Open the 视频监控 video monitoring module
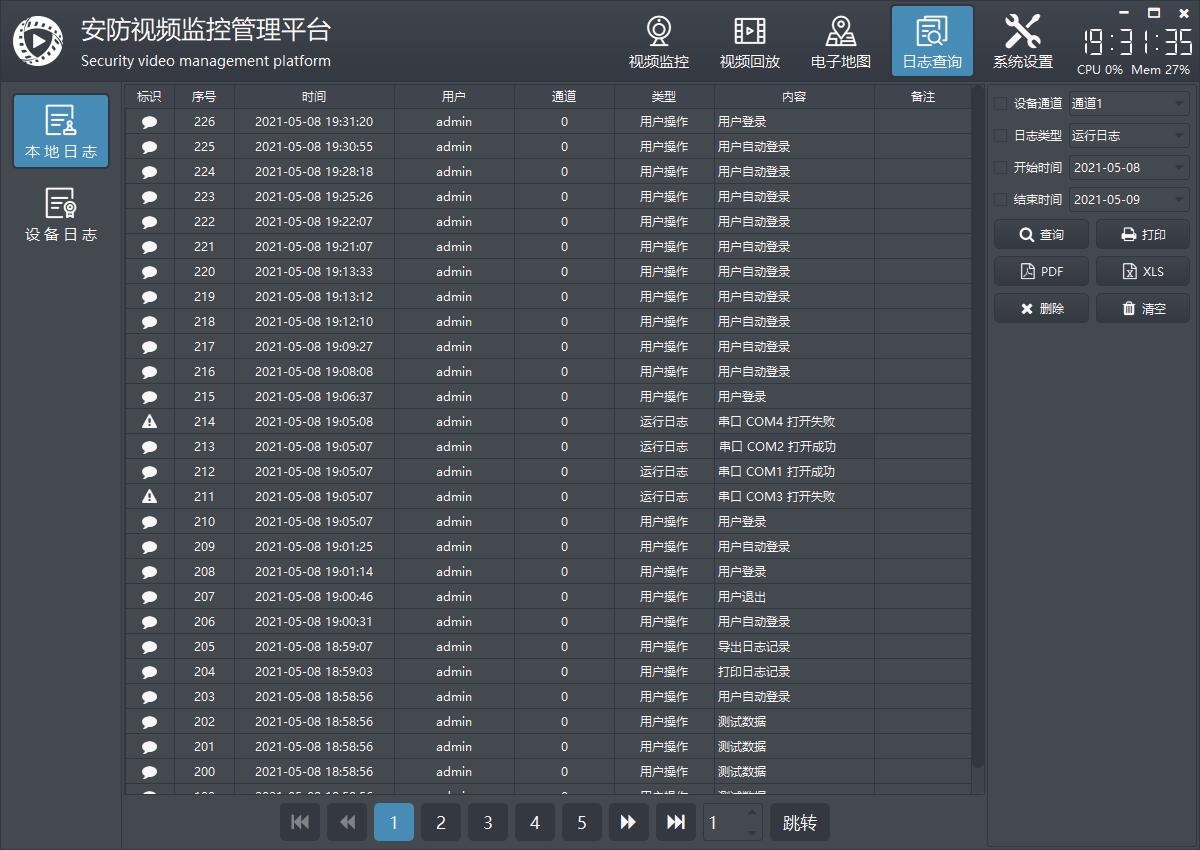The image size is (1200, 850). 658,42
